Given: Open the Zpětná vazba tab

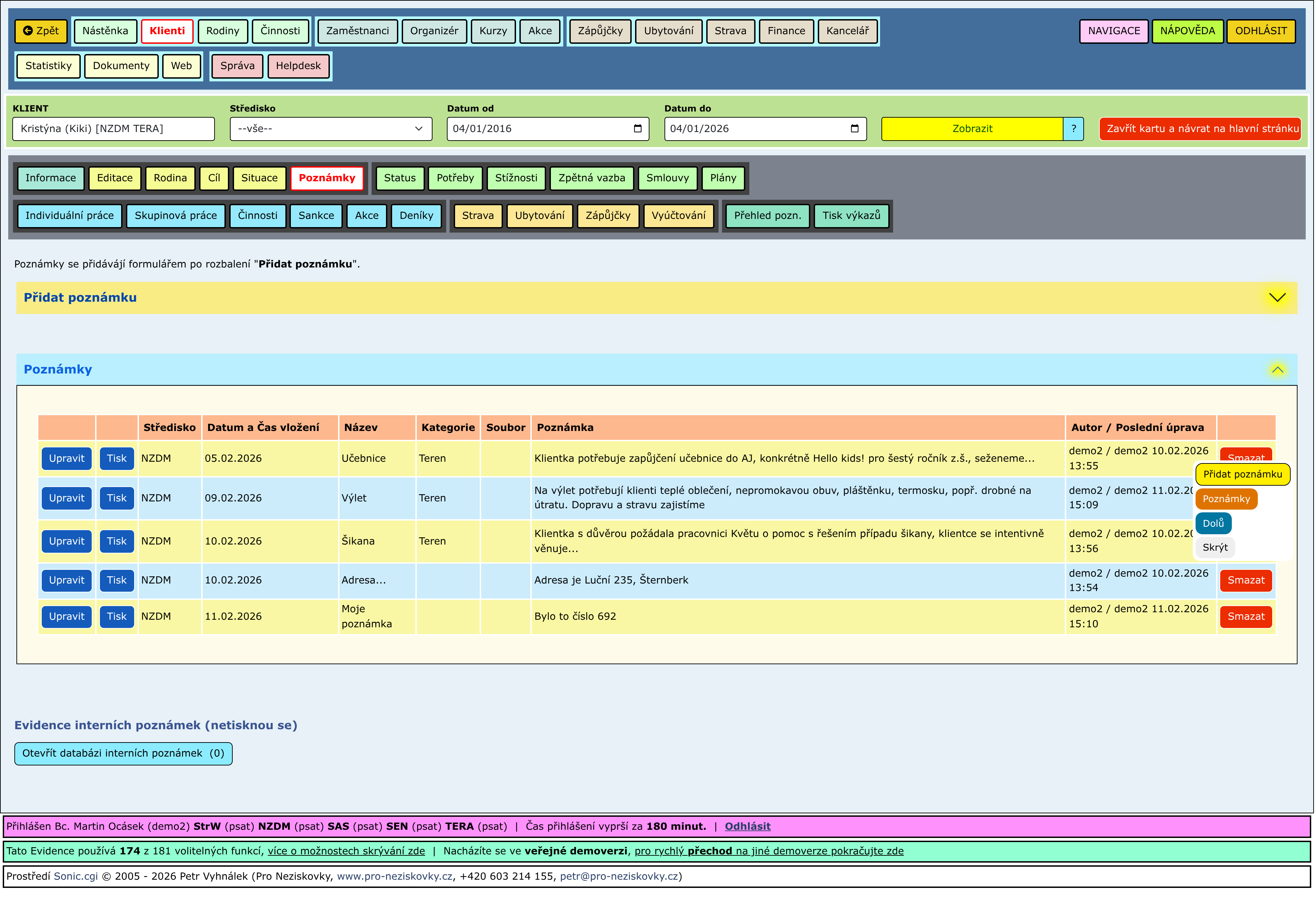Looking at the screenshot, I should pyautogui.click(x=592, y=178).
